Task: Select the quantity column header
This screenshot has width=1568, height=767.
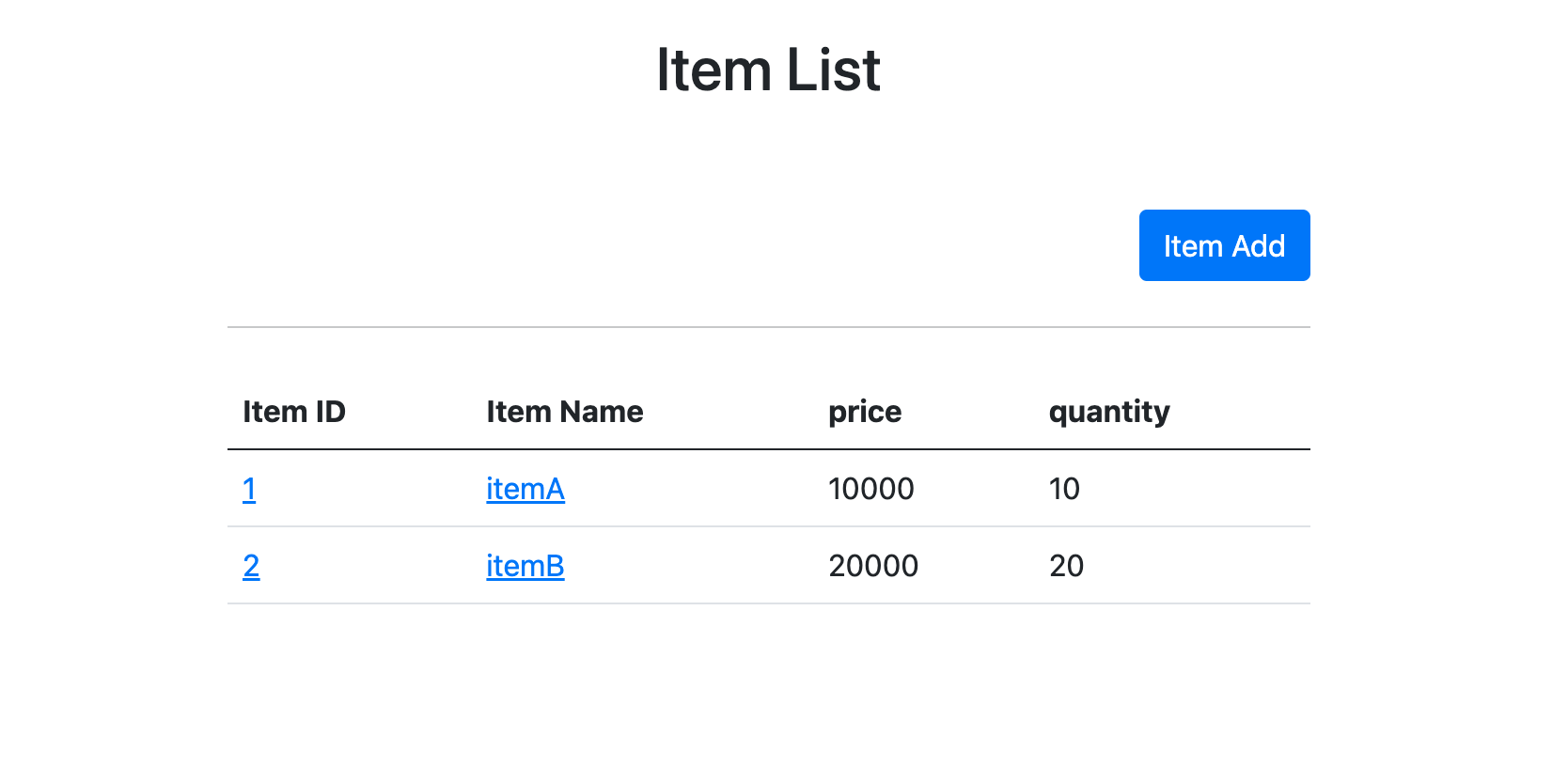Action: (x=1108, y=412)
